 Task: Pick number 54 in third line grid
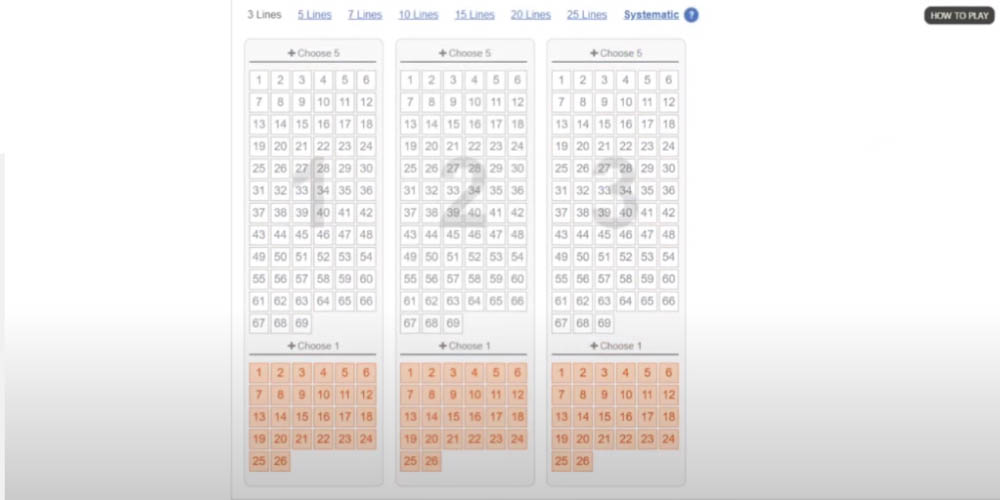(669, 256)
